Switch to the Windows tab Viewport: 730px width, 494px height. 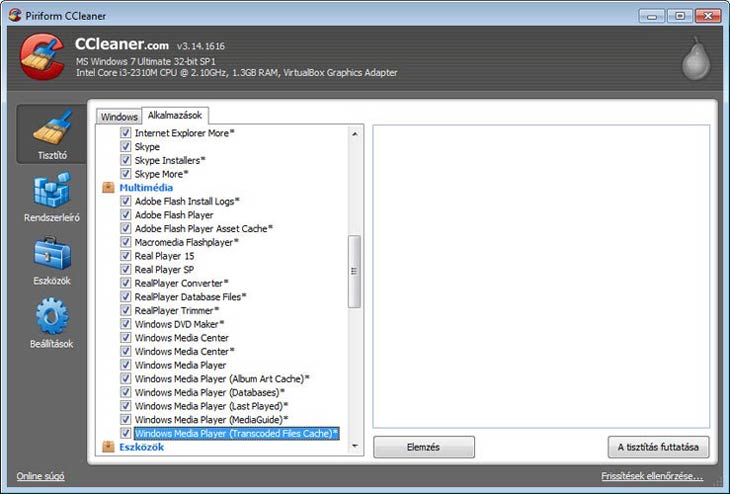click(x=119, y=116)
